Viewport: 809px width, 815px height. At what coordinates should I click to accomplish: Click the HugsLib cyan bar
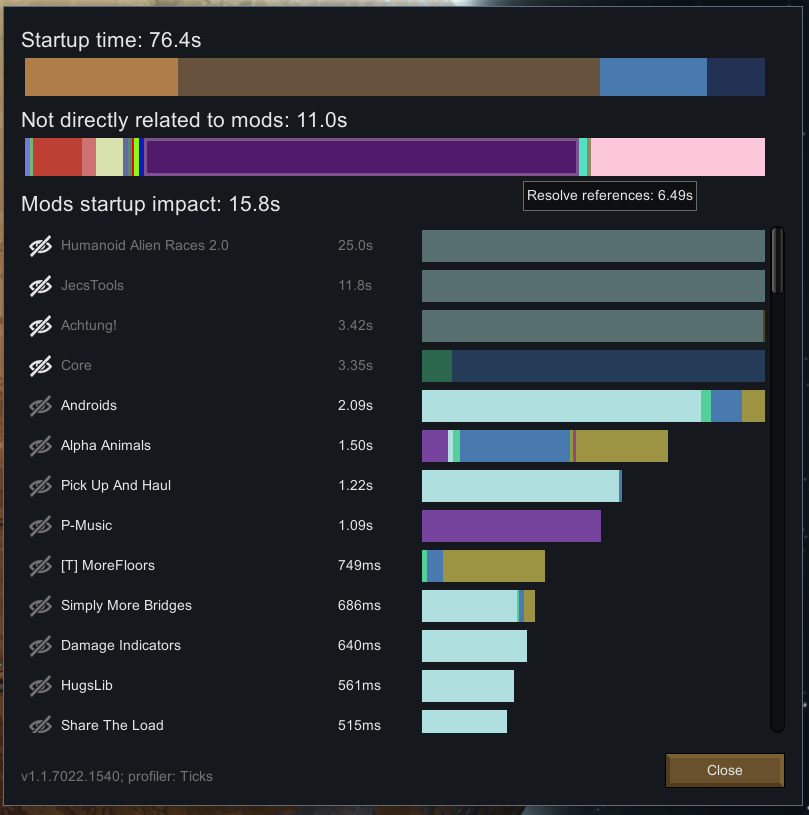tap(468, 686)
